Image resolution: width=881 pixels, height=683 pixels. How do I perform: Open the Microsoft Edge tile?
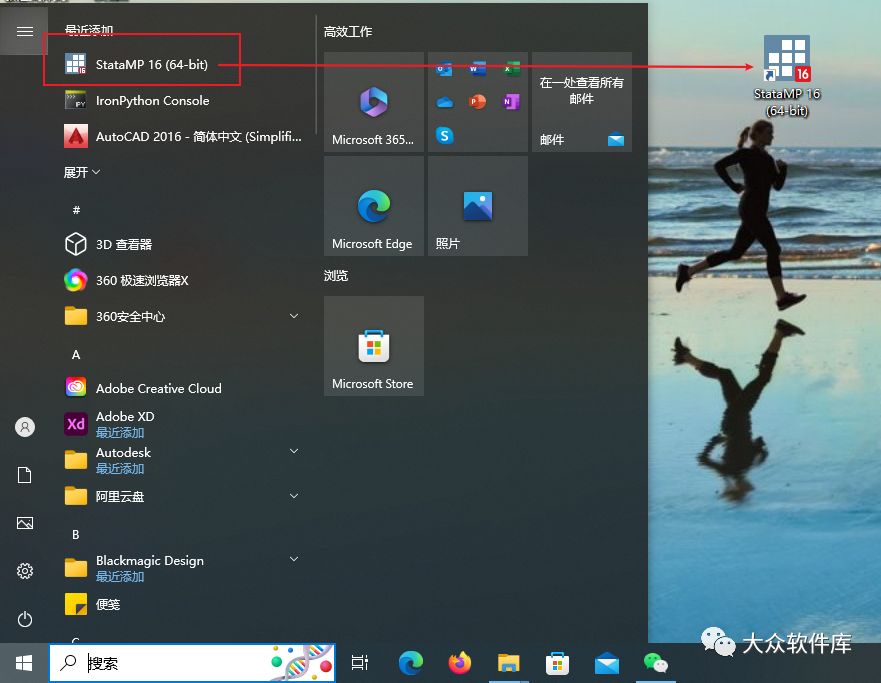click(x=374, y=206)
